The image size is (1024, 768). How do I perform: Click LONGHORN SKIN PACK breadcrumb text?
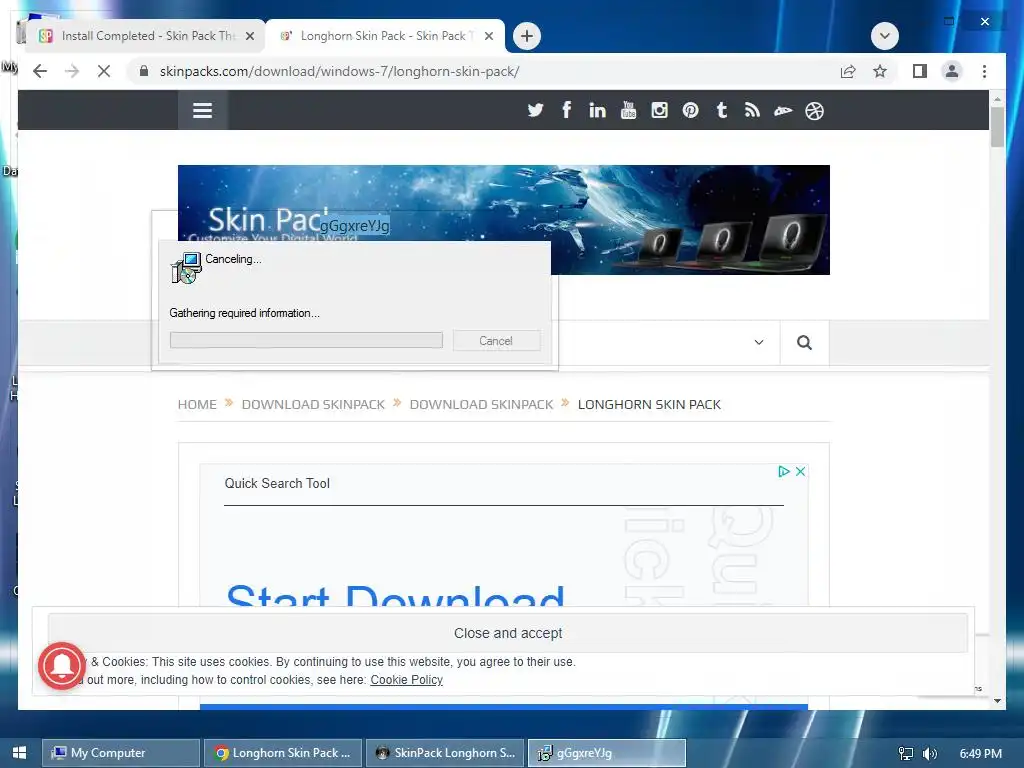pos(649,404)
